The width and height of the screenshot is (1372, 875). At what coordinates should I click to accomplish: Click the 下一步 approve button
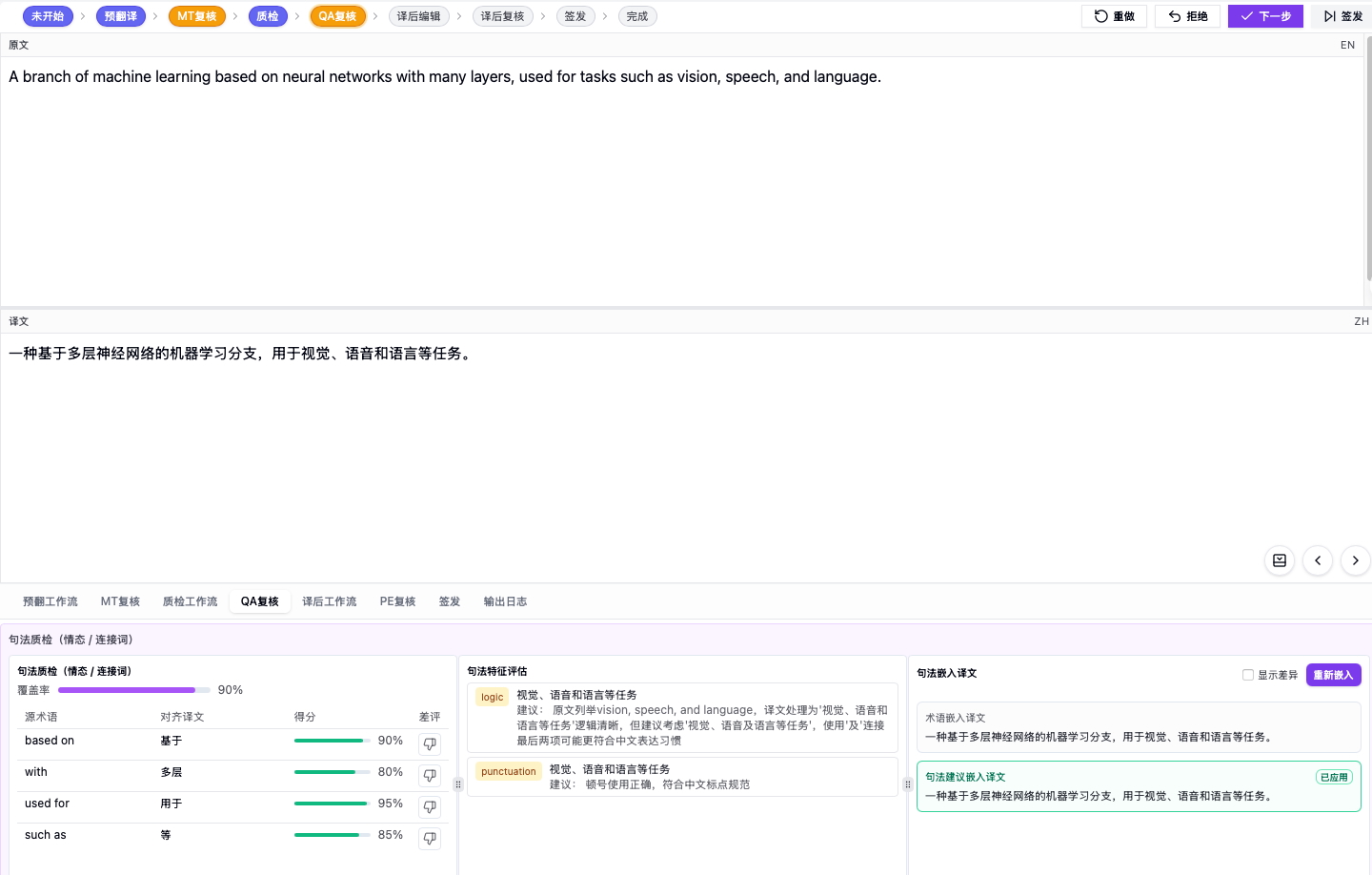pyautogui.click(x=1265, y=15)
